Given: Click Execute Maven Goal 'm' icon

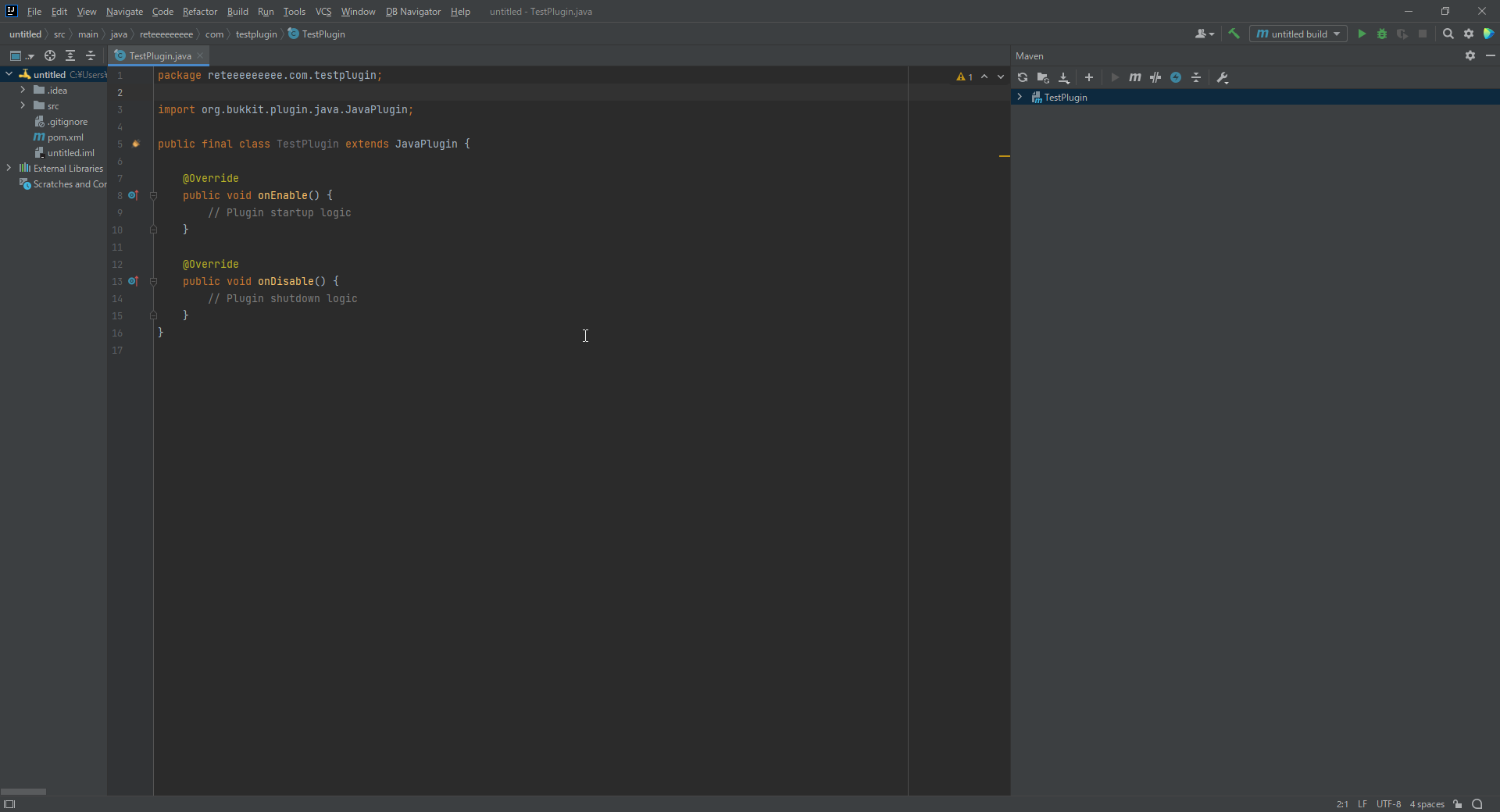Looking at the screenshot, I should click(1135, 77).
